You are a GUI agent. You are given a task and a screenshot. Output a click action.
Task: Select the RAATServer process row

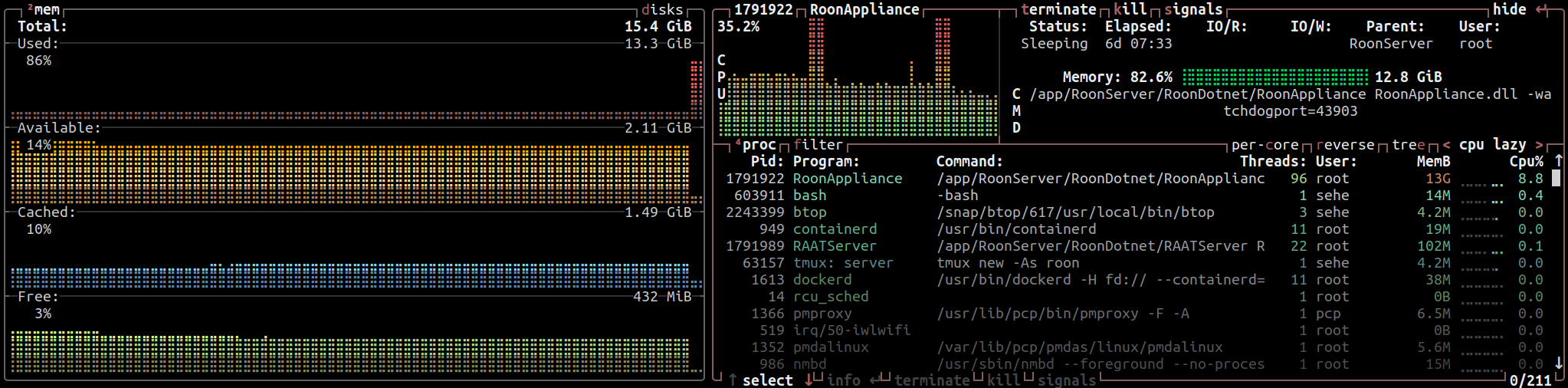click(x=1134, y=246)
